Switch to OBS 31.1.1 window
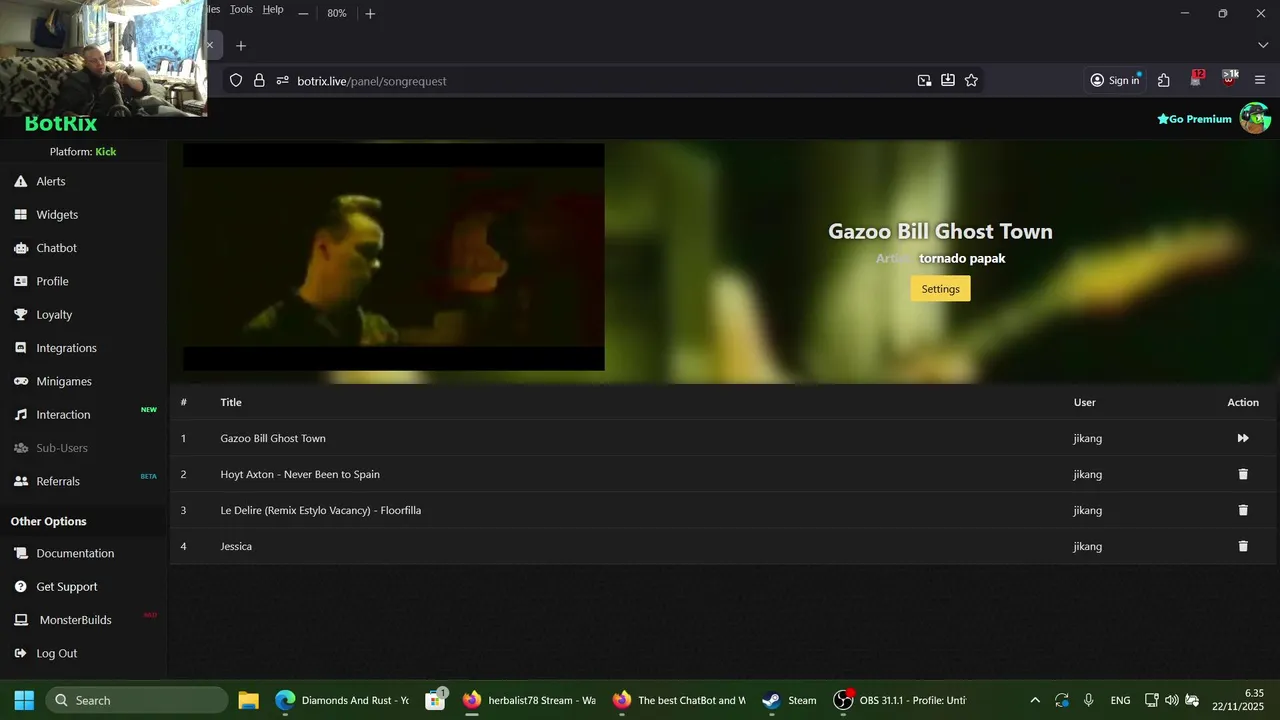This screenshot has width=1280, height=720. (900, 700)
